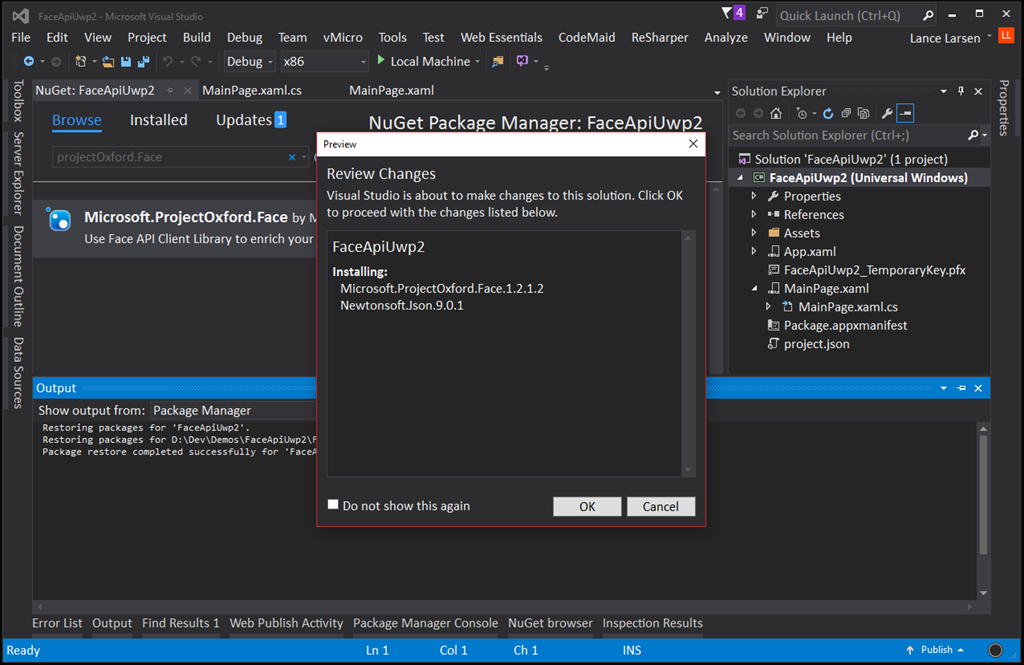Screen dimensions: 1024x665
Task: Expand the References node
Action: (x=754, y=214)
